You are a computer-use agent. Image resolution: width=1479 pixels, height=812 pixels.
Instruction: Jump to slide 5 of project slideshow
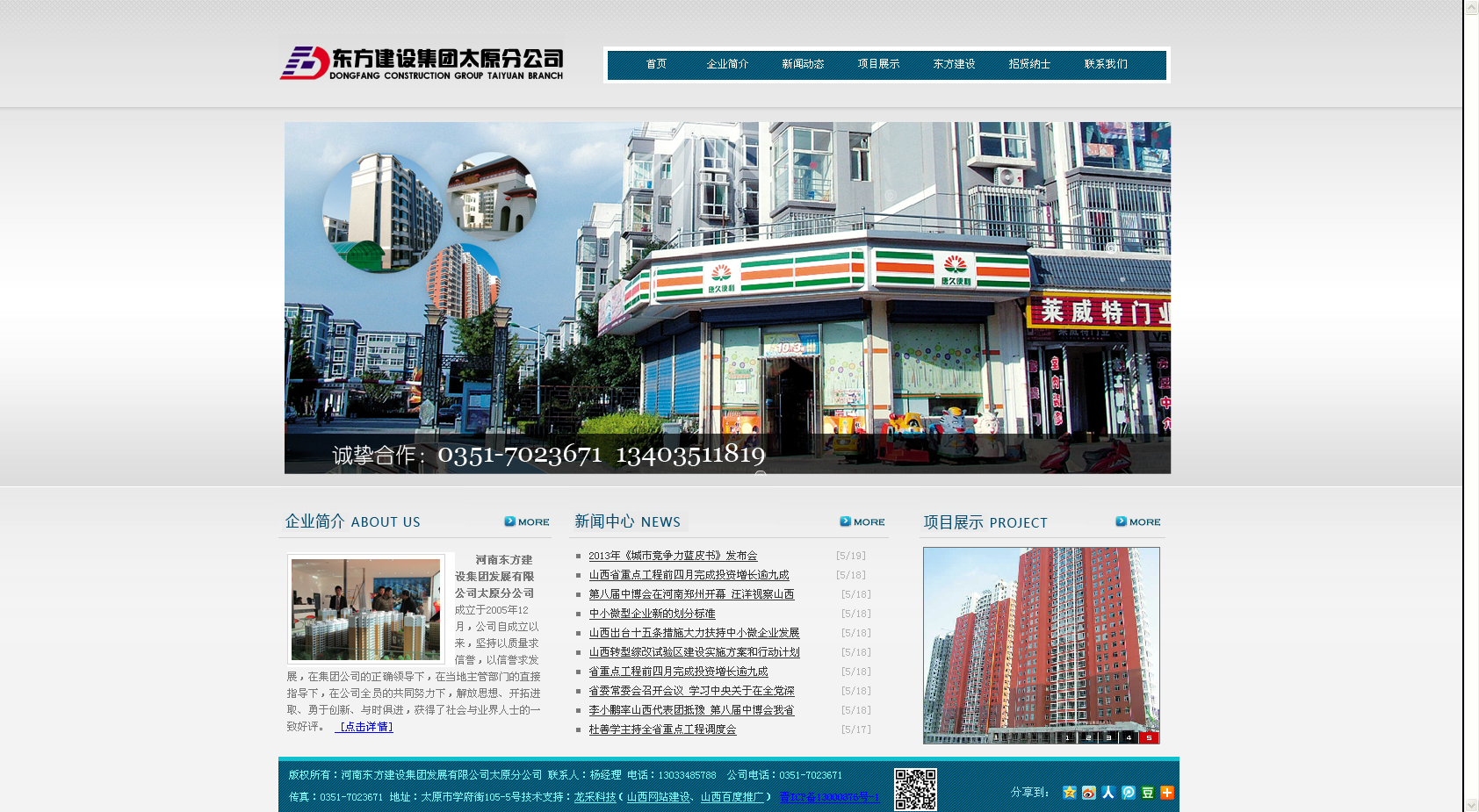[1149, 737]
